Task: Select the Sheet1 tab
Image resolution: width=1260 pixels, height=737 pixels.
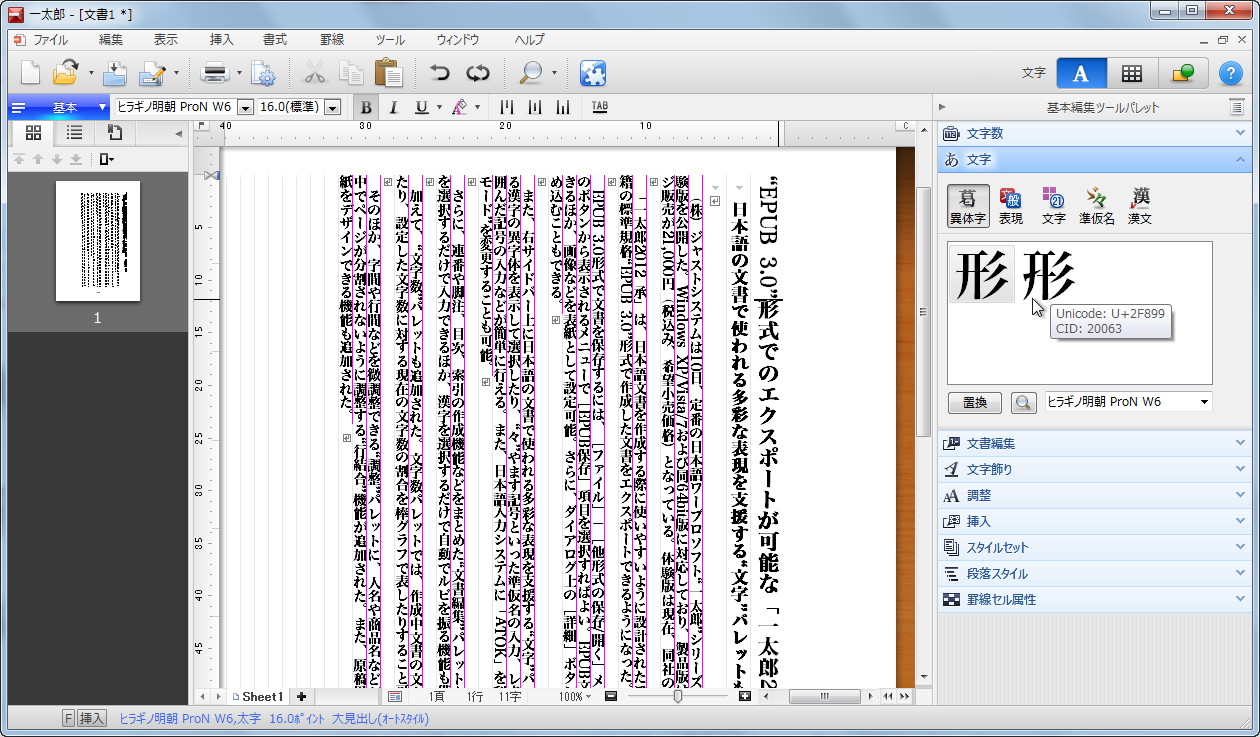Action: pos(259,696)
